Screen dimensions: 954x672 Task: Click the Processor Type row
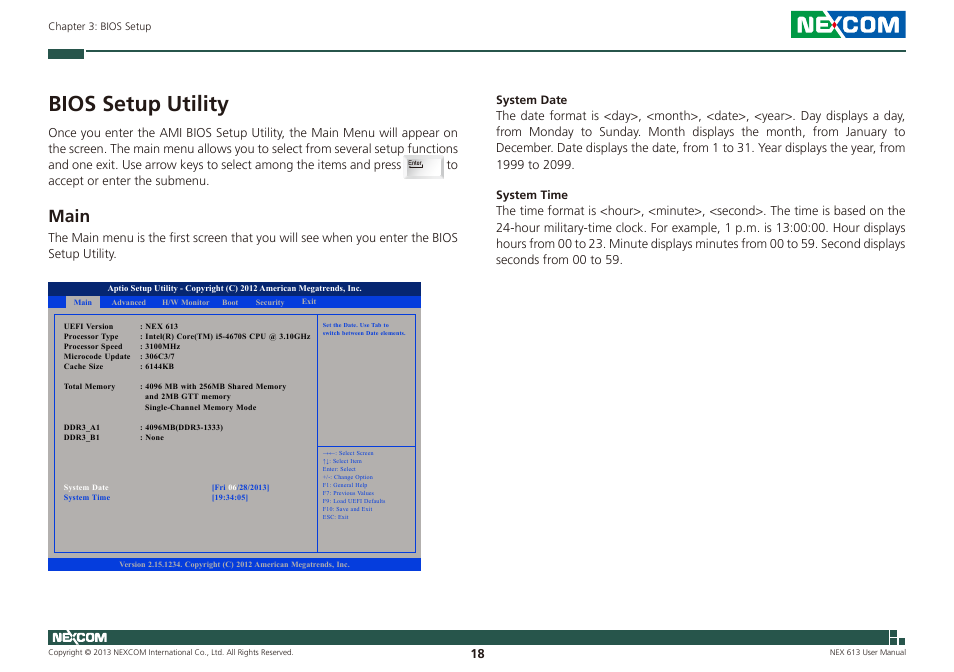click(x=187, y=336)
